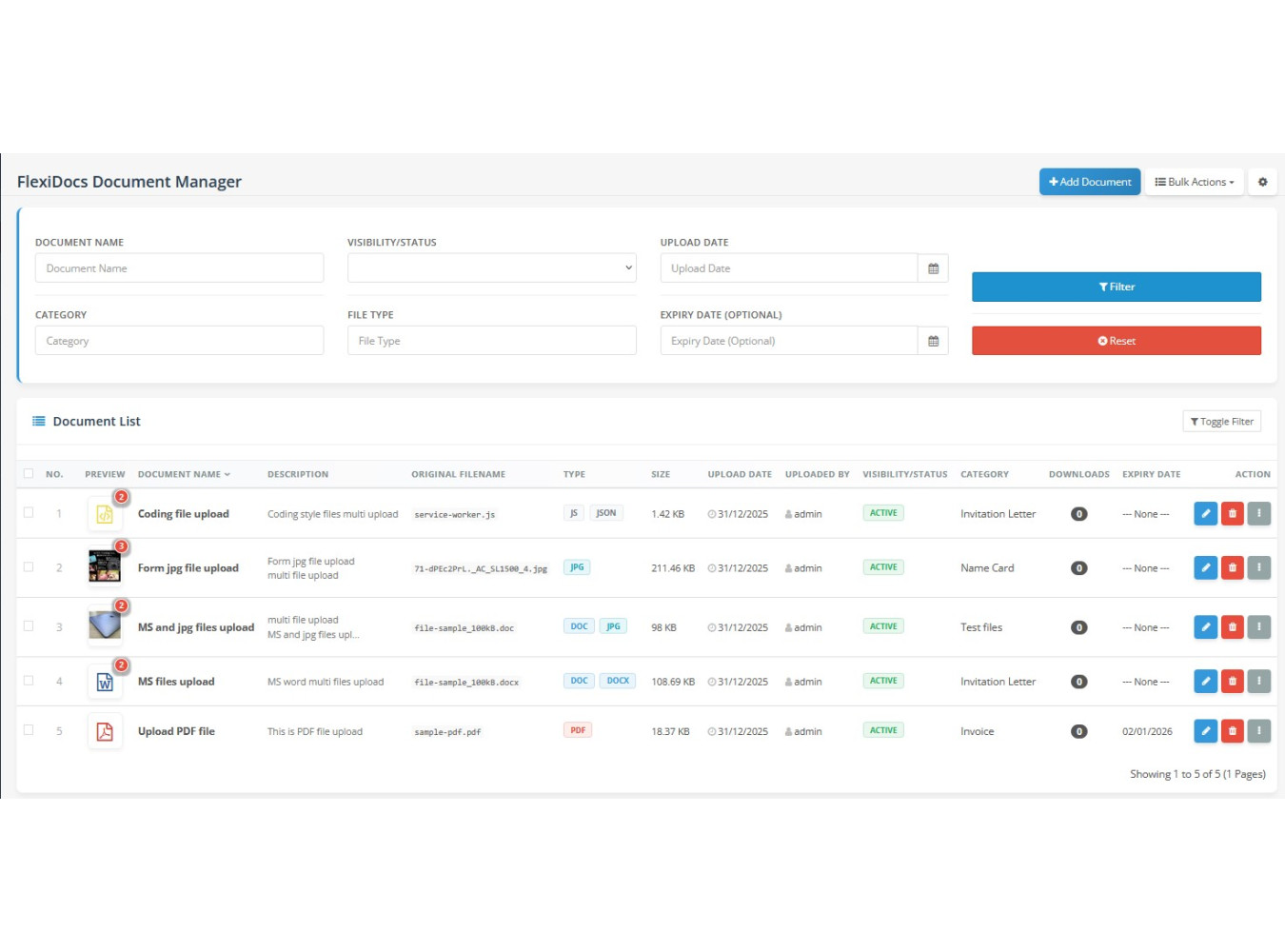Click the Add Document button
The width and height of the screenshot is (1285, 952).
(1089, 181)
